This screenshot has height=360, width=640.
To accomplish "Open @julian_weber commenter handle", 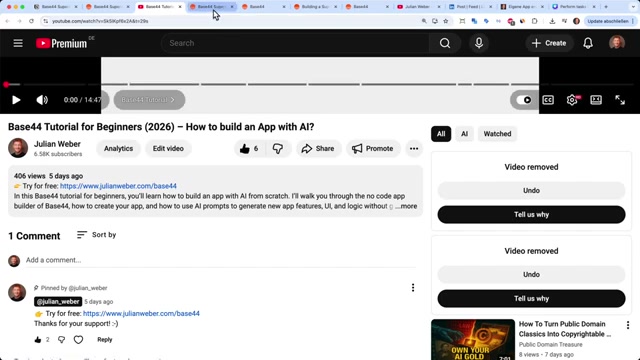I will 58,302.
